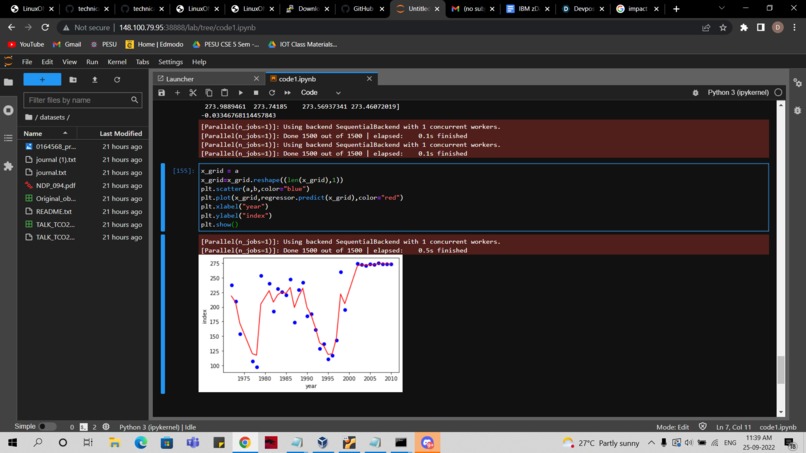Cut the selected cell using scissors icon

[193, 93]
